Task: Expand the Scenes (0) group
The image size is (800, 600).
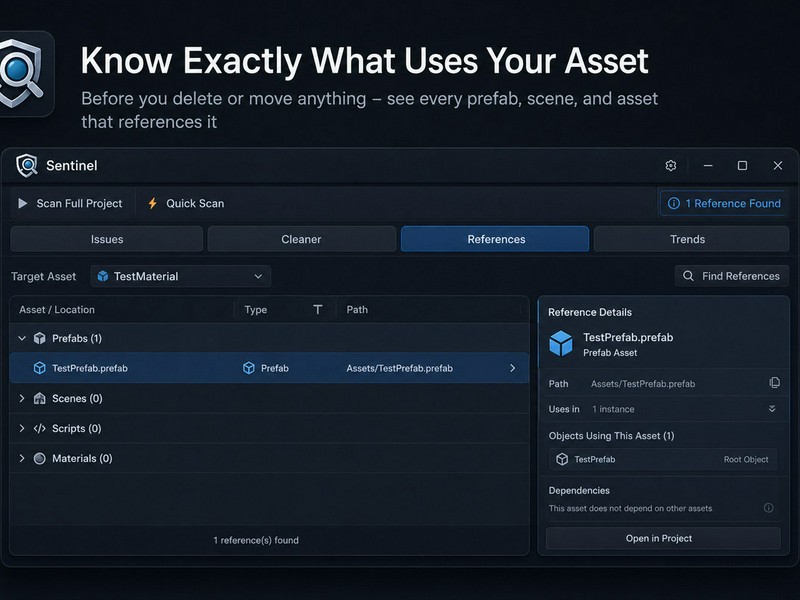Action: pos(22,398)
